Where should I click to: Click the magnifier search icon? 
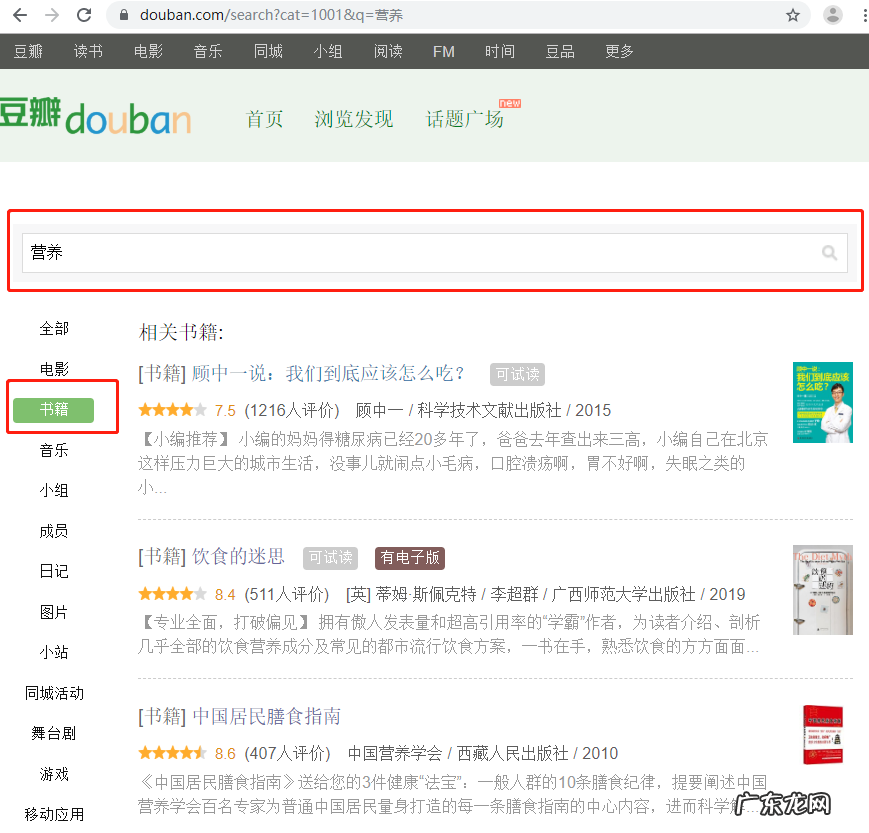pyautogui.click(x=829, y=253)
